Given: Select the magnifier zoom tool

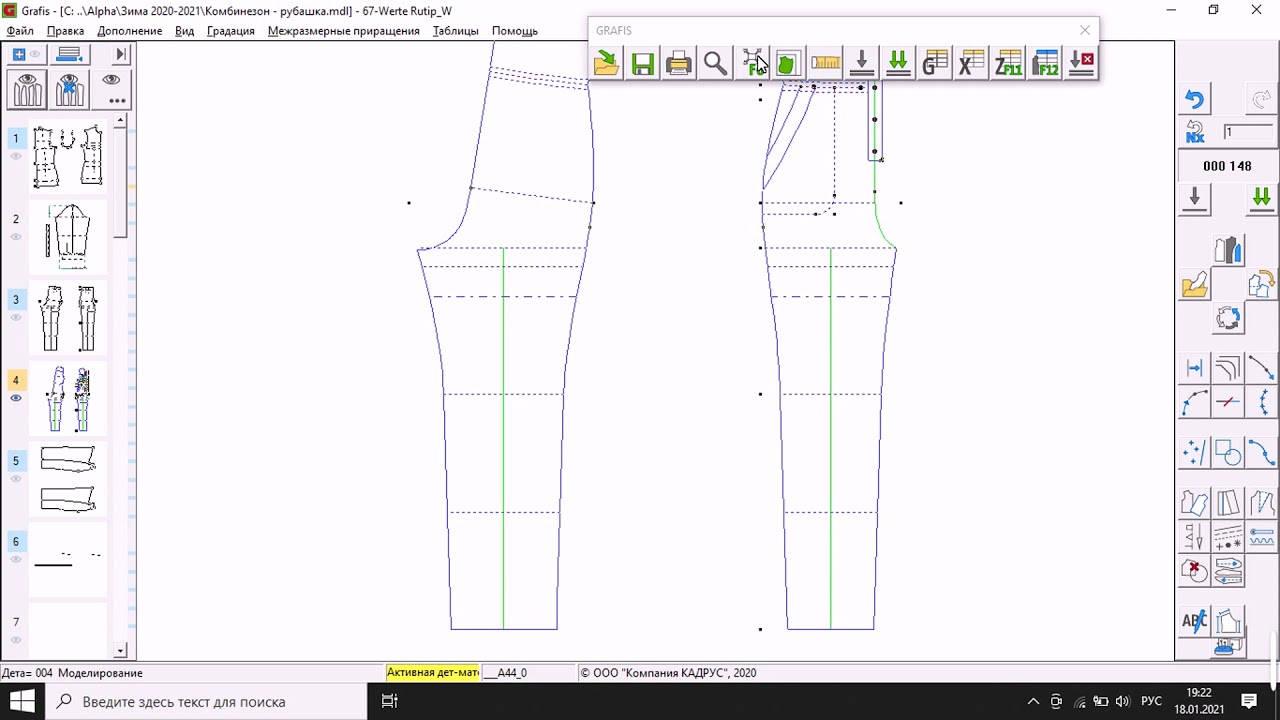Looking at the screenshot, I should [715, 64].
